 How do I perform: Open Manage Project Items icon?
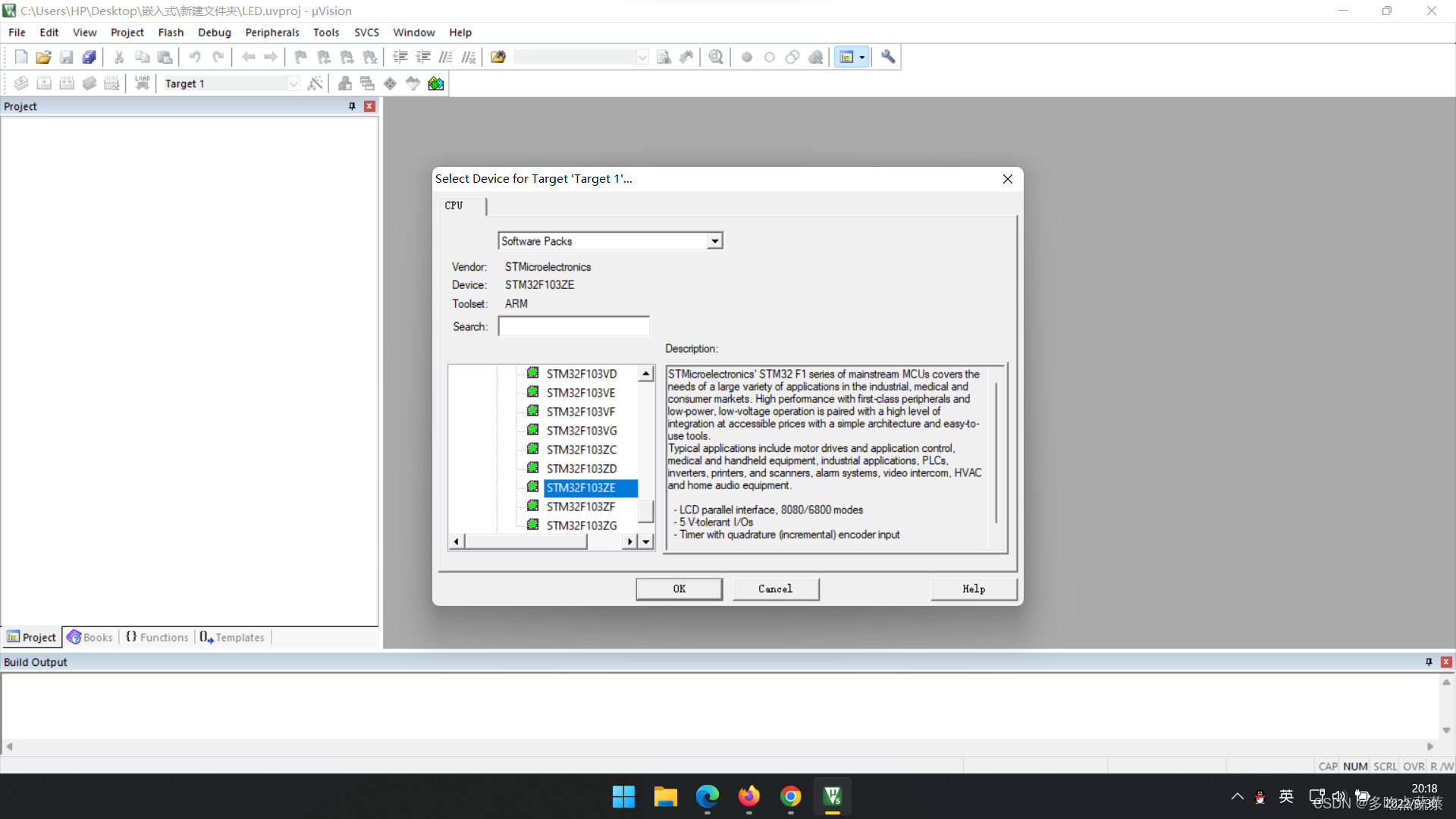345,83
